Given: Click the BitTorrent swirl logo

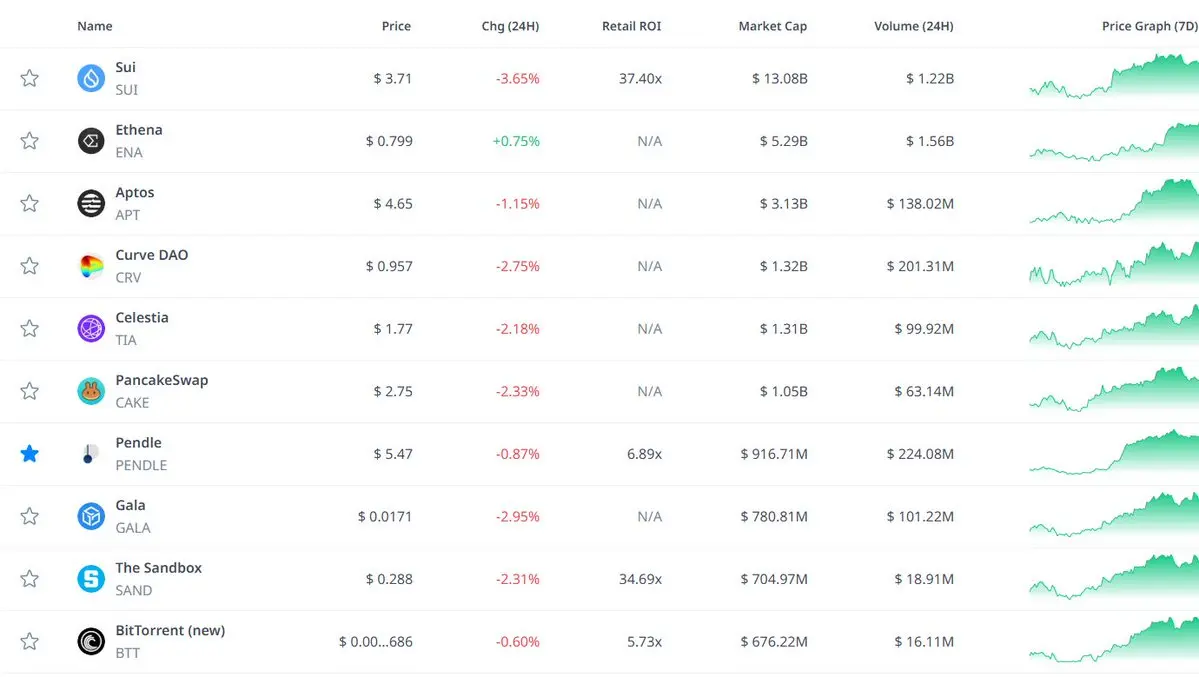Looking at the screenshot, I should click(91, 642).
